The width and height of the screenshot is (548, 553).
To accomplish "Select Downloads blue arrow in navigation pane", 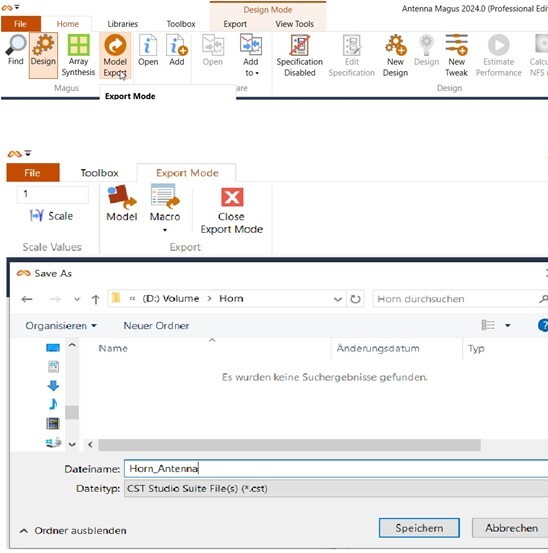I will pyautogui.click(x=53, y=385).
